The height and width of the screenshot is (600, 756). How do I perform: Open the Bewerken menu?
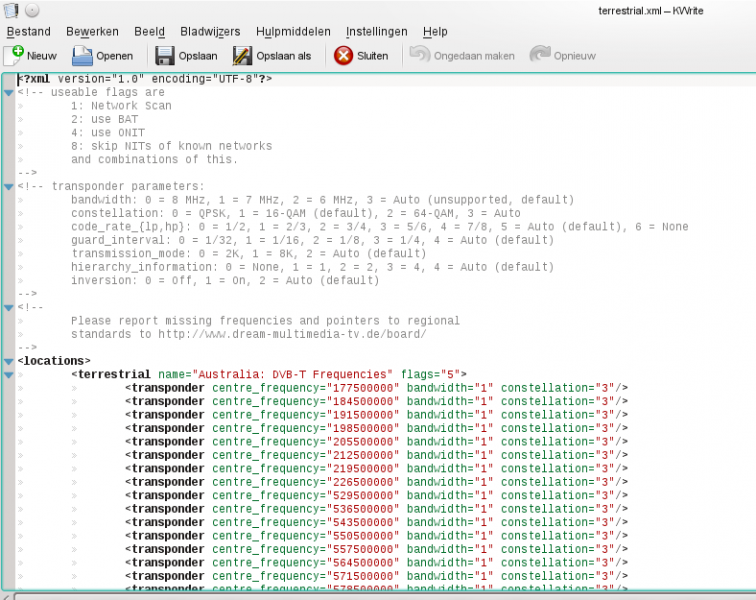click(91, 32)
